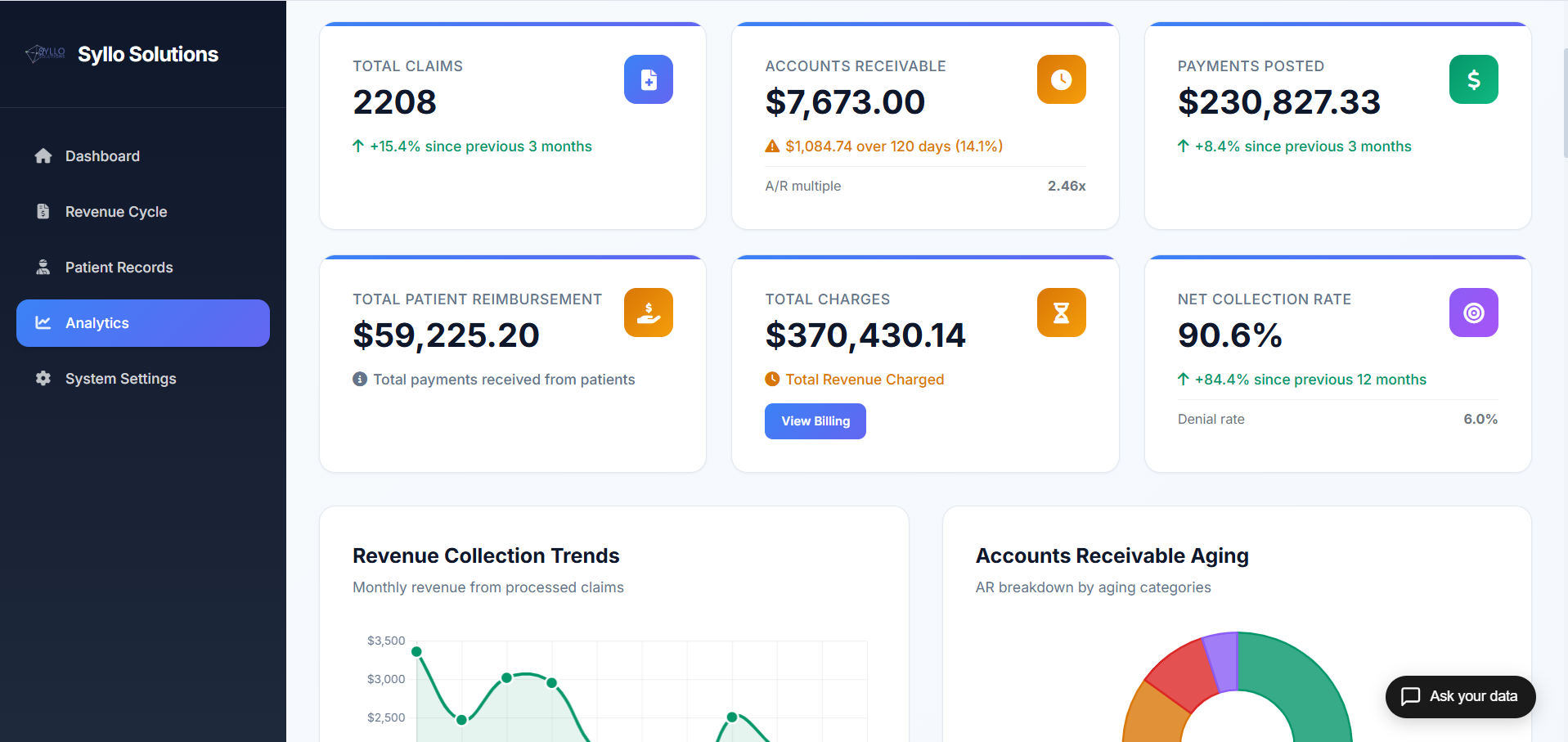Click the Total Claims document icon
The width and height of the screenshot is (1568, 742).
pos(649,79)
